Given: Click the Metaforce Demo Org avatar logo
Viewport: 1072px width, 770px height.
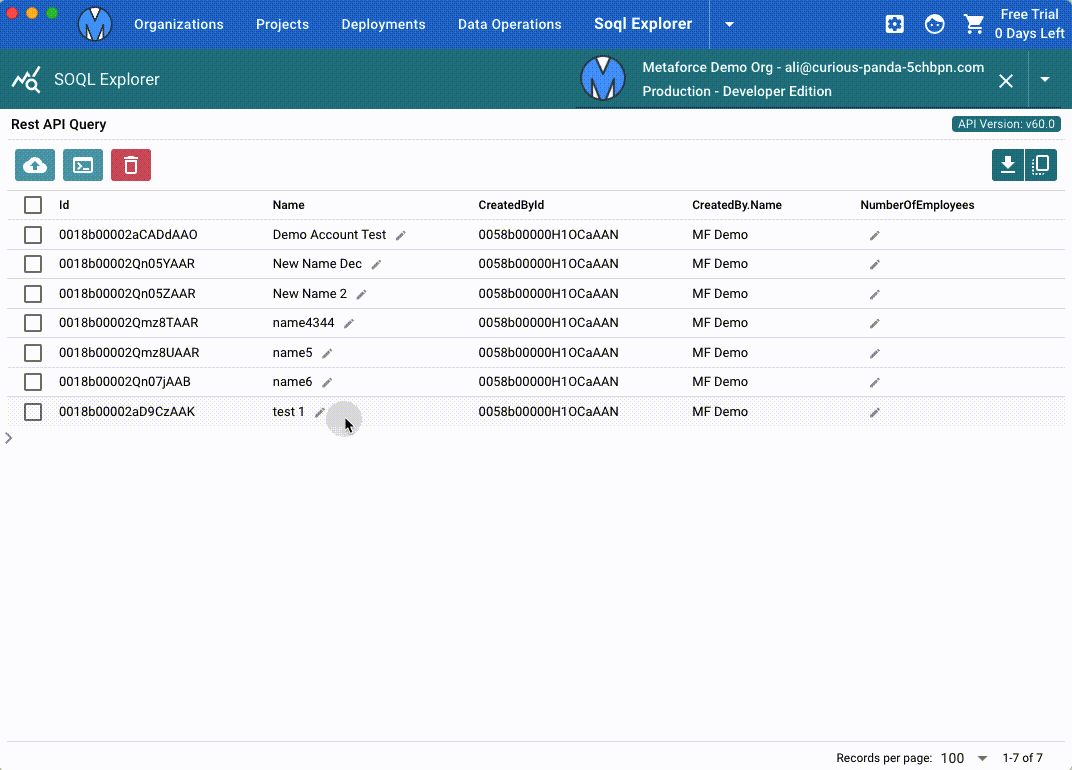Looking at the screenshot, I should [602, 79].
